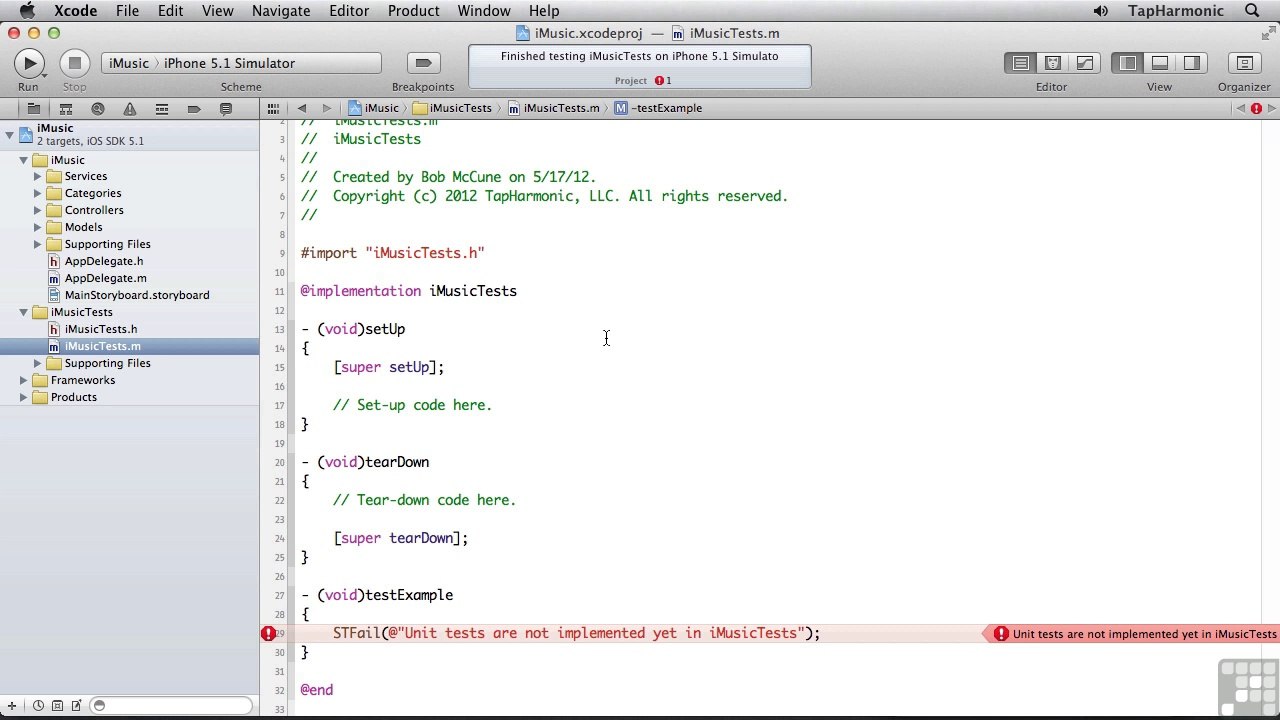Image resolution: width=1280 pixels, height=720 pixels.
Task: Collapse the iMusic group folder
Action: pyautogui.click(x=24, y=160)
